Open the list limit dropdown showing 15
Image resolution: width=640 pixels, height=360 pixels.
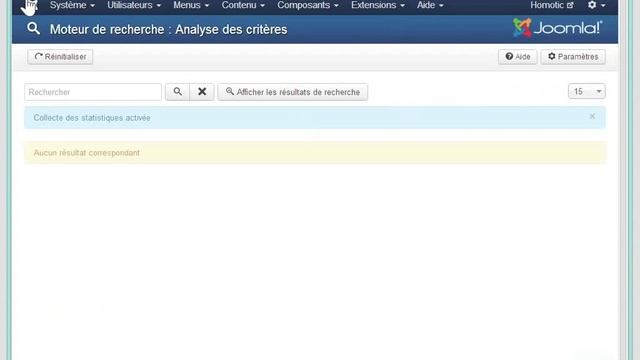pyautogui.click(x=587, y=91)
